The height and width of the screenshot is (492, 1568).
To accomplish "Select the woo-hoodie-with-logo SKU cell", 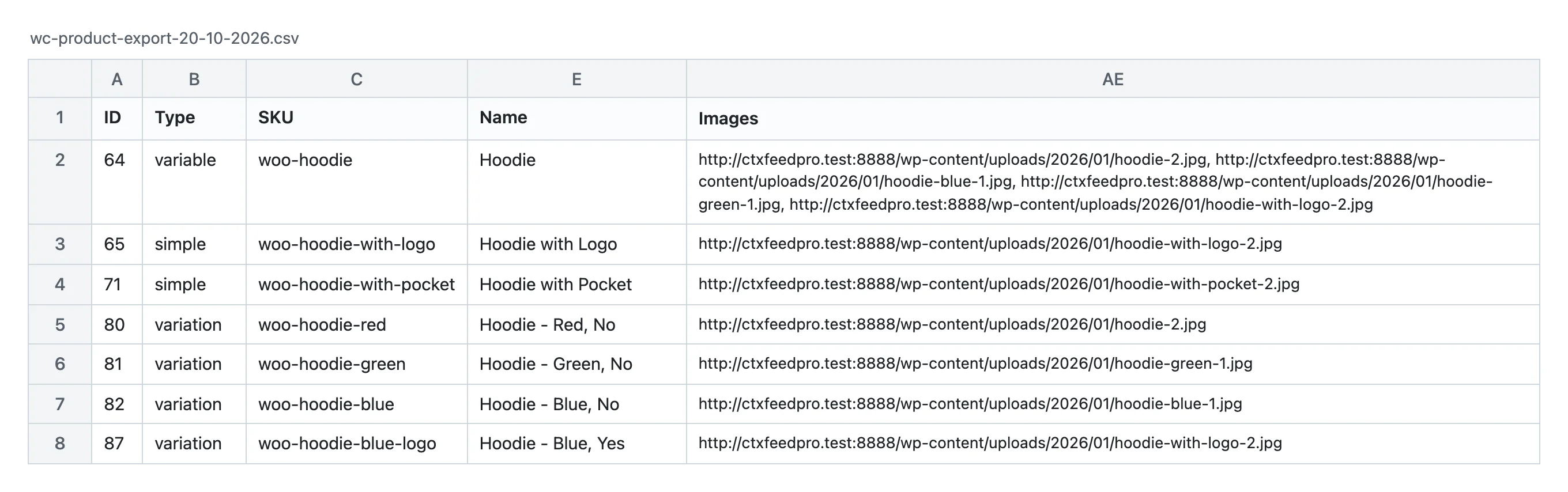I will click(357, 244).
